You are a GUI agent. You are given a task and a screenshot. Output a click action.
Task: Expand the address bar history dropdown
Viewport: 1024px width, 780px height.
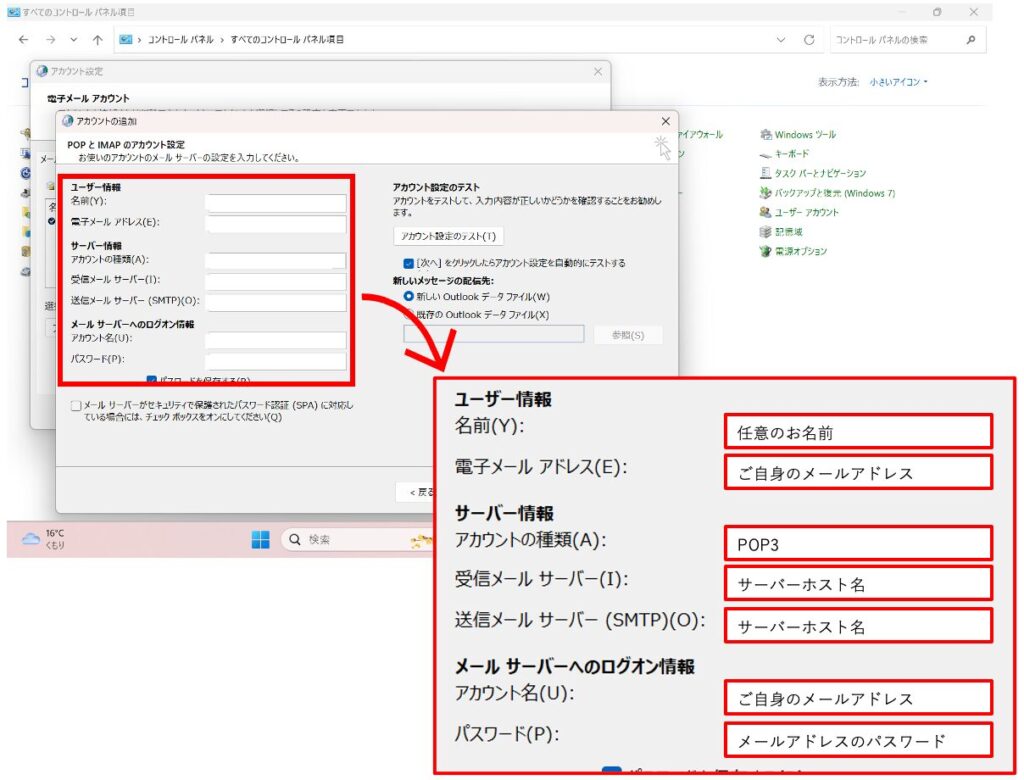click(781, 40)
